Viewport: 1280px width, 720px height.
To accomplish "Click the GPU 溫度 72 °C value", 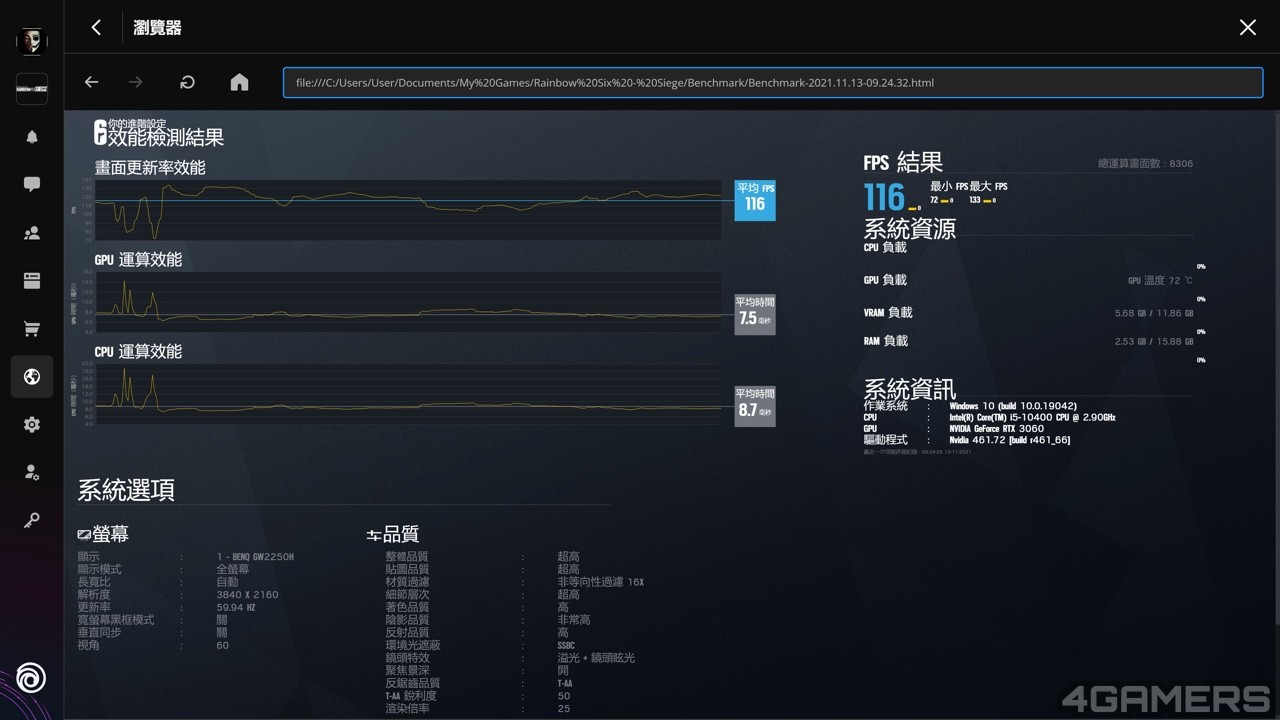I will (x=1160, y=281).
